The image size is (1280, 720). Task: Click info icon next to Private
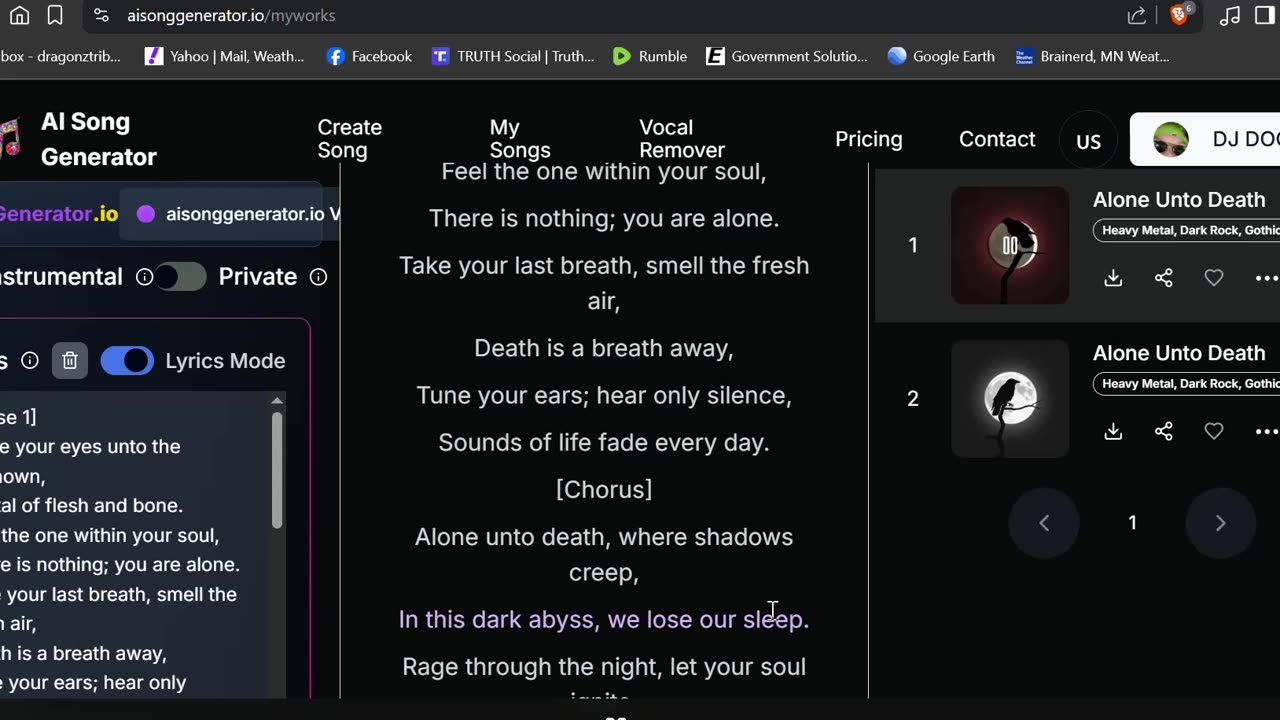pos(318,277)
